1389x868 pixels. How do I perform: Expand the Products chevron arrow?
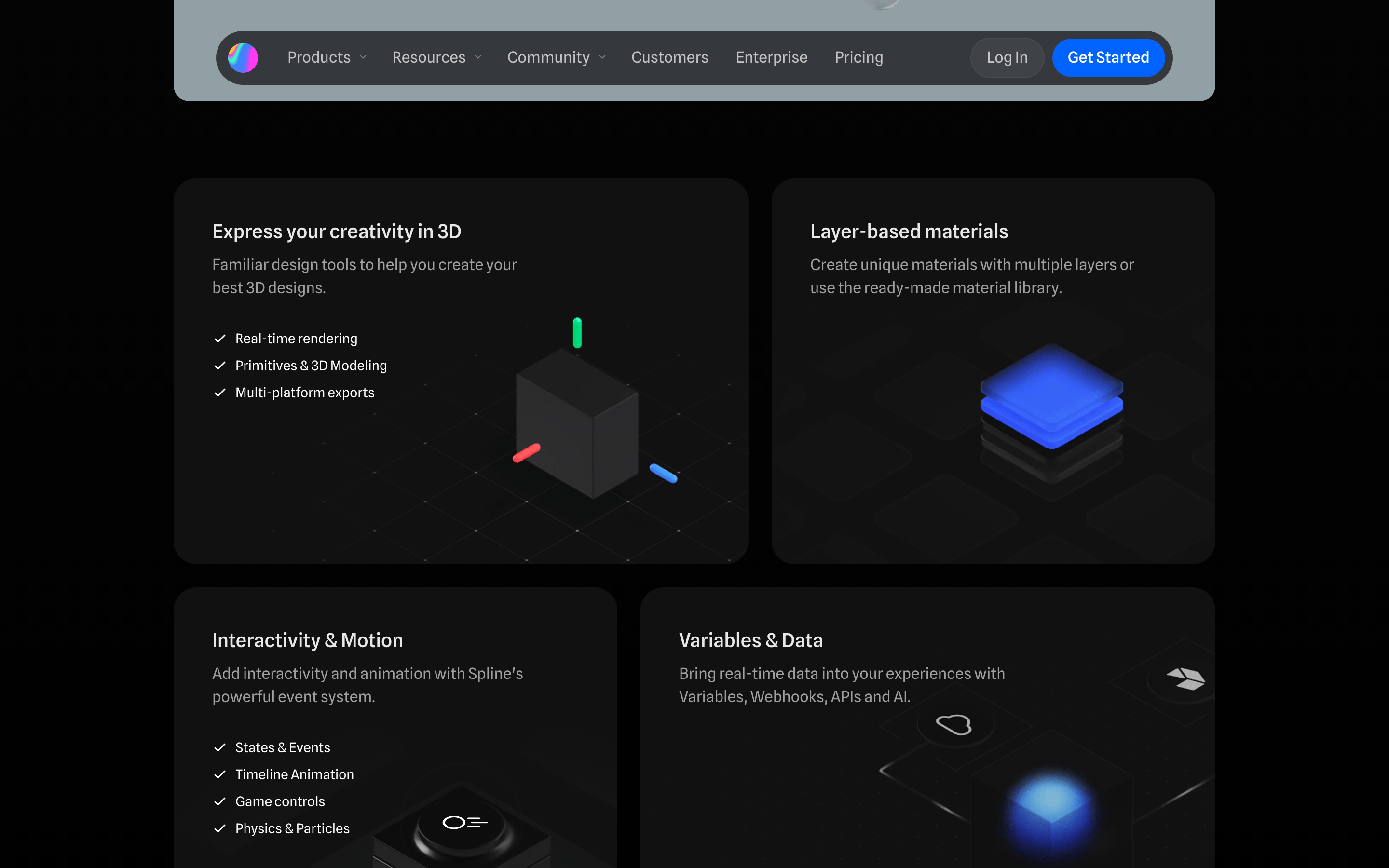(x=363, y=57)
